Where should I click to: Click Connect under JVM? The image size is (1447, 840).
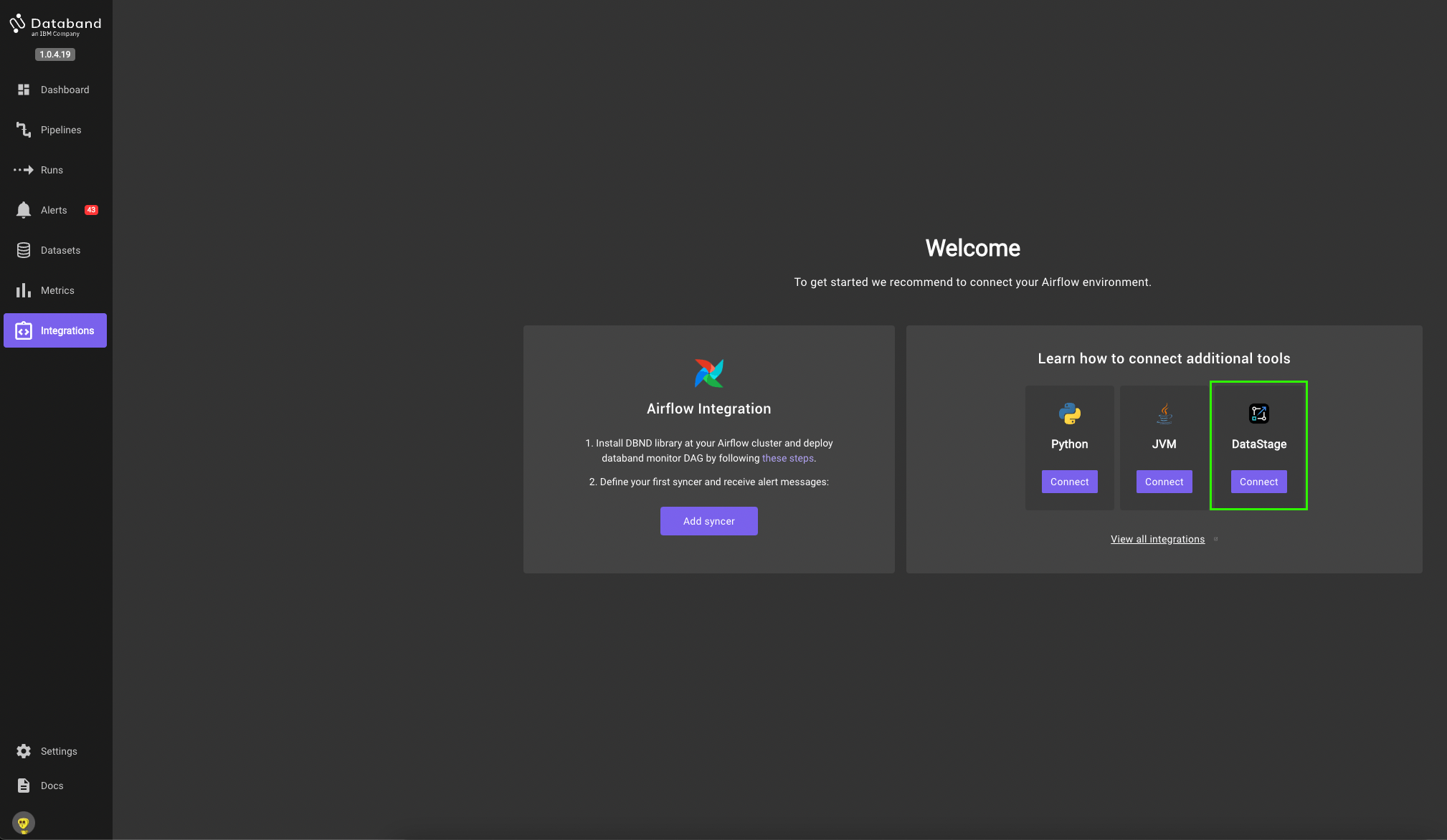1164,482
